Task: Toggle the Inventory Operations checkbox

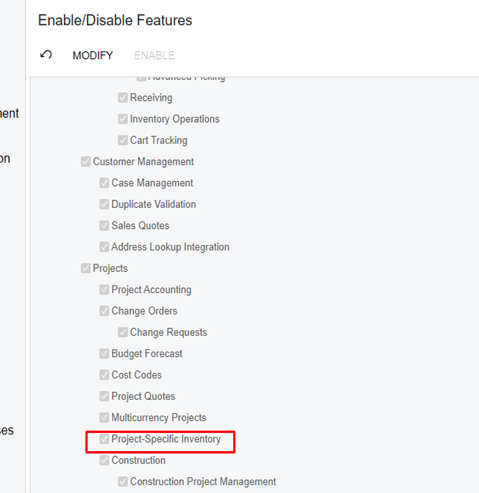Action: [123, 119]
